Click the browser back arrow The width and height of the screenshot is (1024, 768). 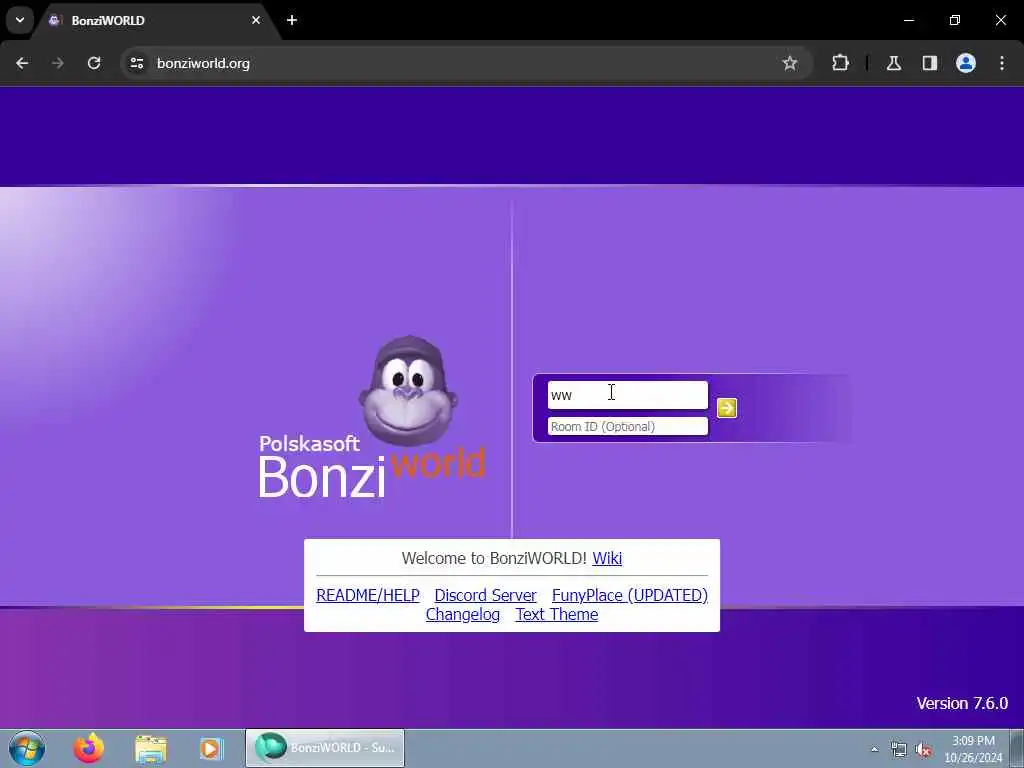click(x=22, y=63)
